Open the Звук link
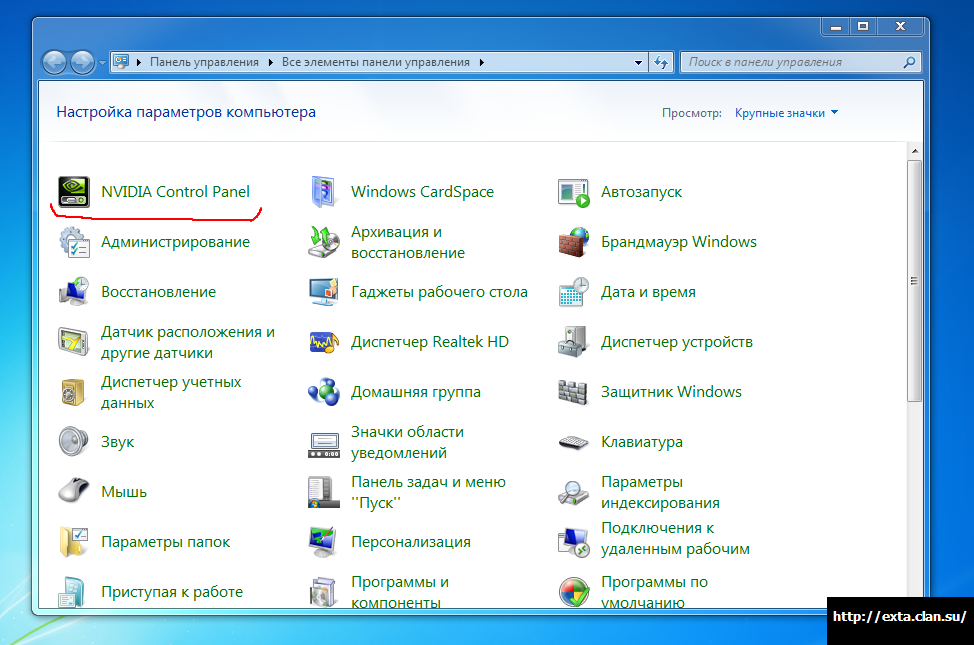 coord(117,442)
